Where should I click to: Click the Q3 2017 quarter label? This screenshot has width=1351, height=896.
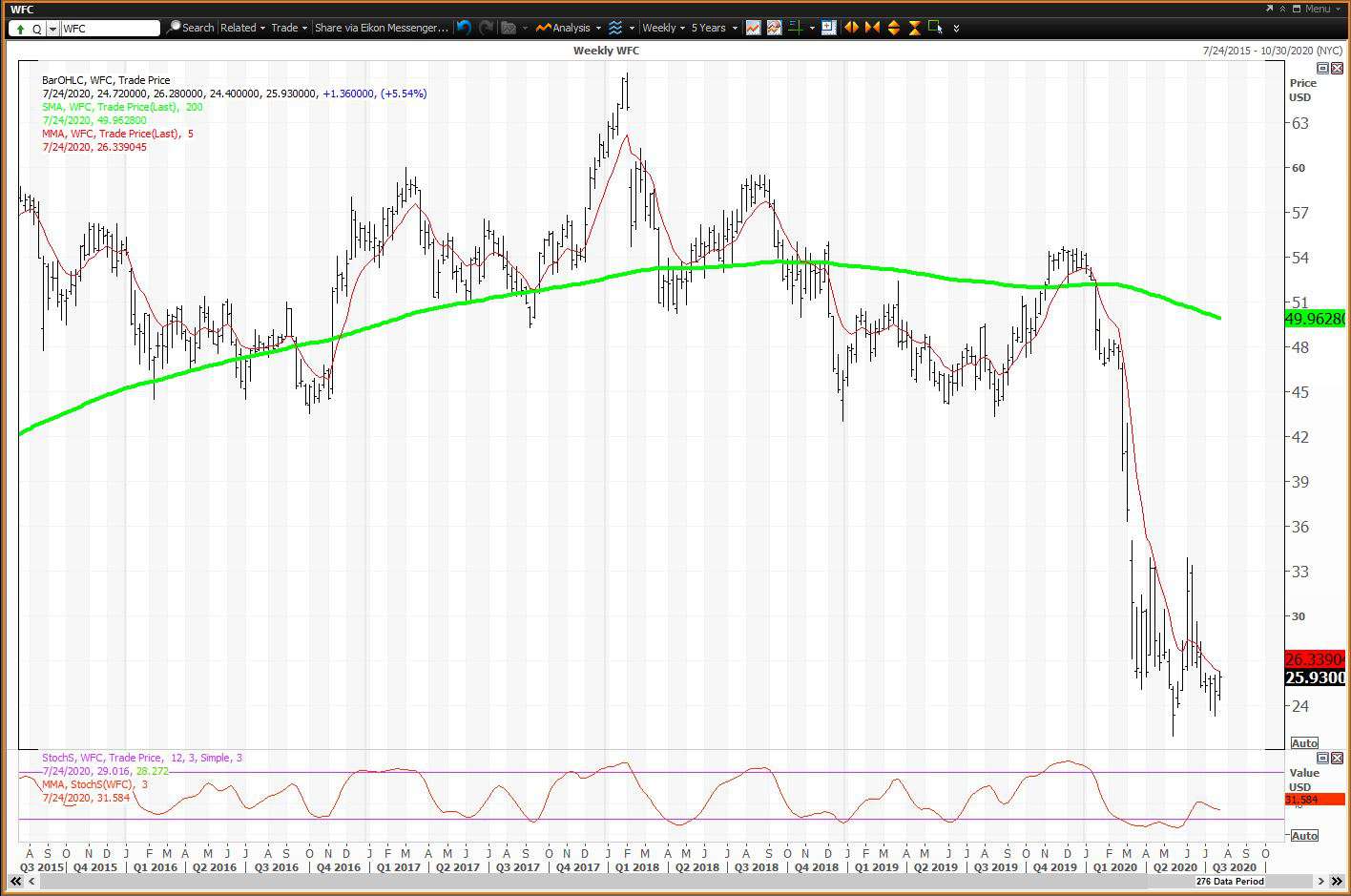518,867
